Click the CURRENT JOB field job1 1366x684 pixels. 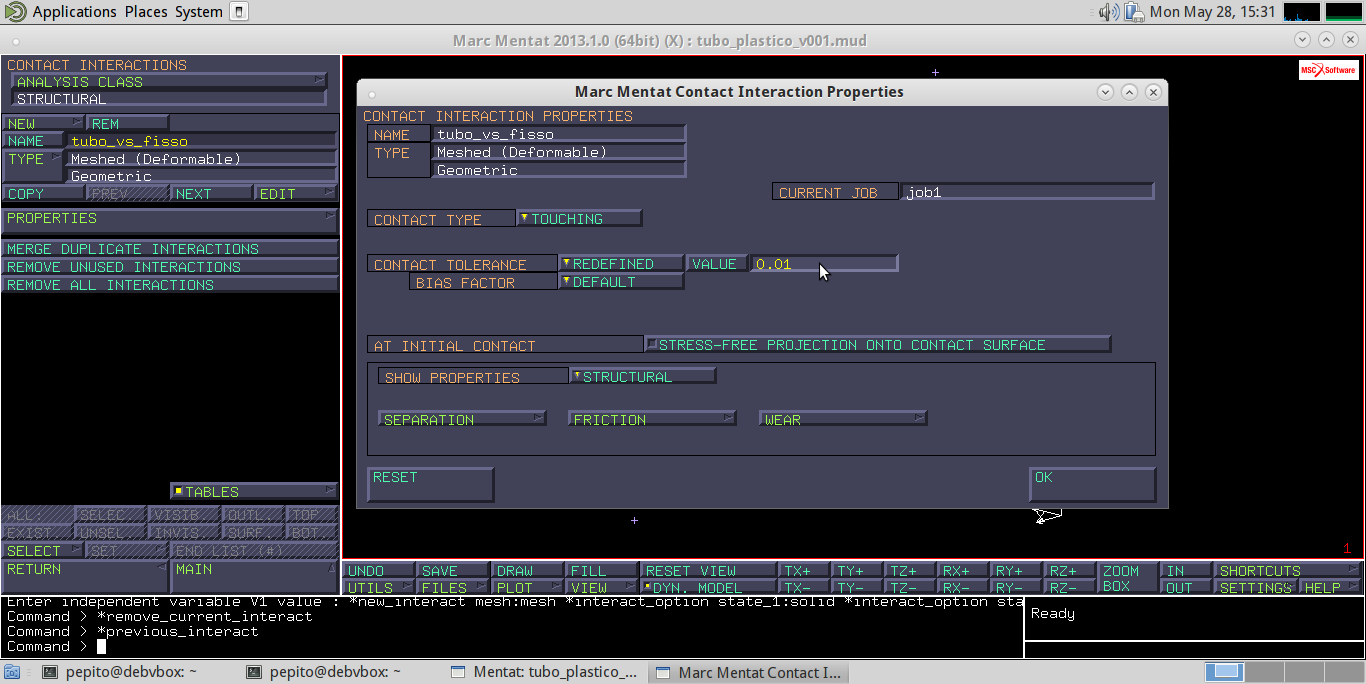pyautogui.click(x=1028, y=191)
